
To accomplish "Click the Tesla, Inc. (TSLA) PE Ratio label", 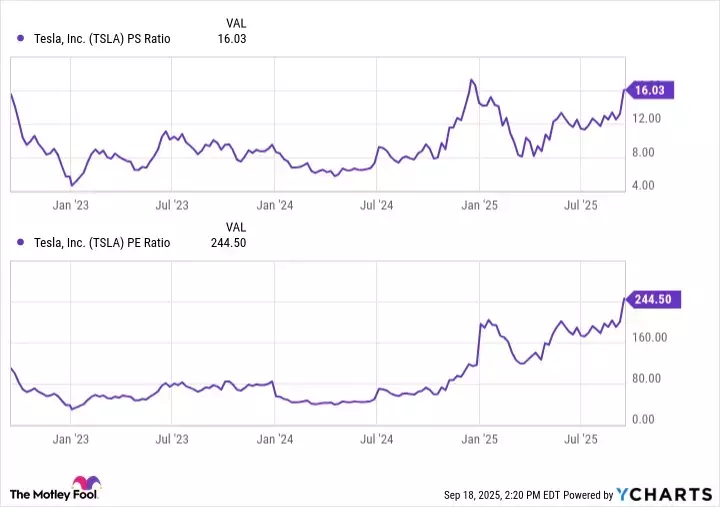I will [102, 243].
